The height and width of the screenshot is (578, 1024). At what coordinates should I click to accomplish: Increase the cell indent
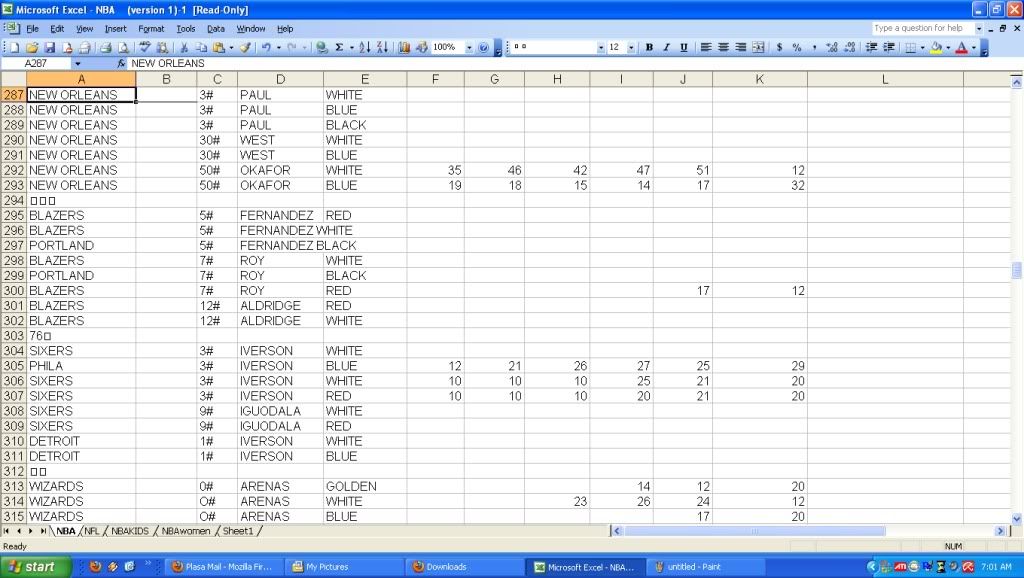click(x=889, y=48)
